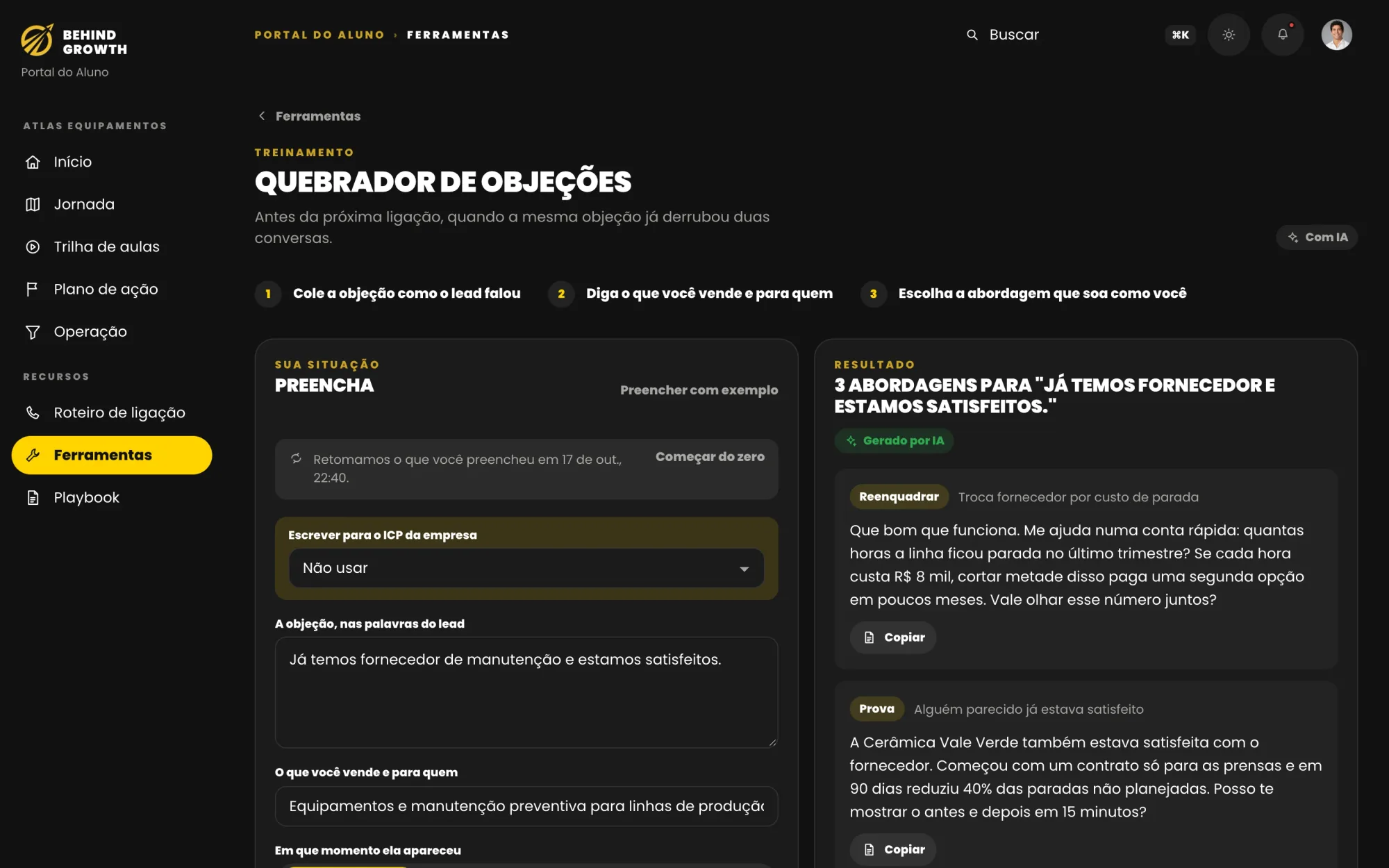This screenshot has width=1389, height=868.
Task: Click Preencher com exemplo
Action: (x=699, y=390)
